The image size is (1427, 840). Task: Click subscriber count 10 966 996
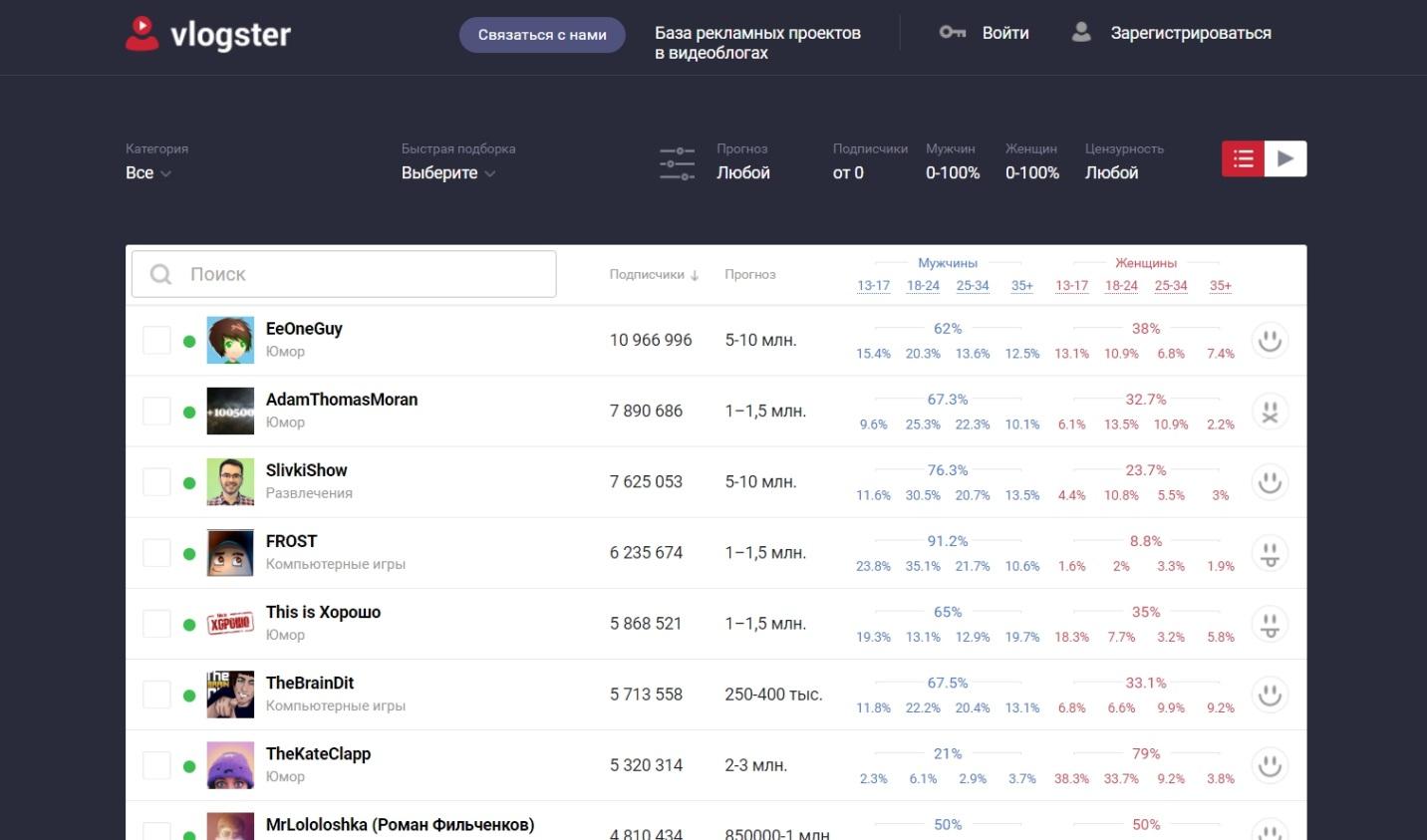(651, 340)
